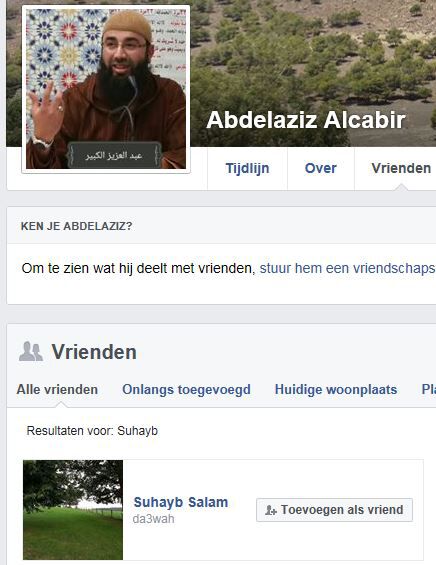Open the Over tab
Viewport: 436px width, 565px height.
pos(320,168)
